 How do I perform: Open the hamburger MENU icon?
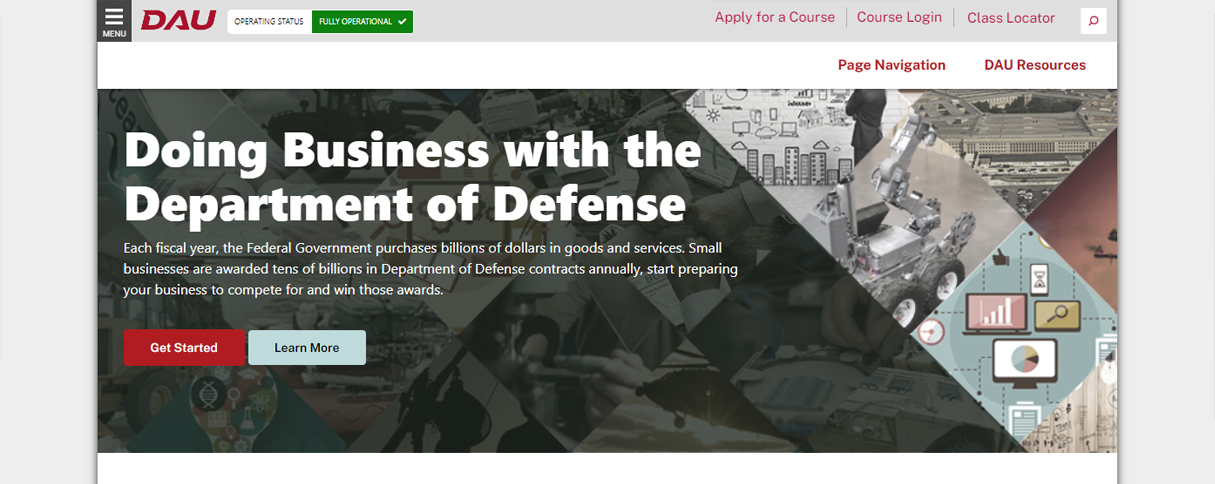114,20
